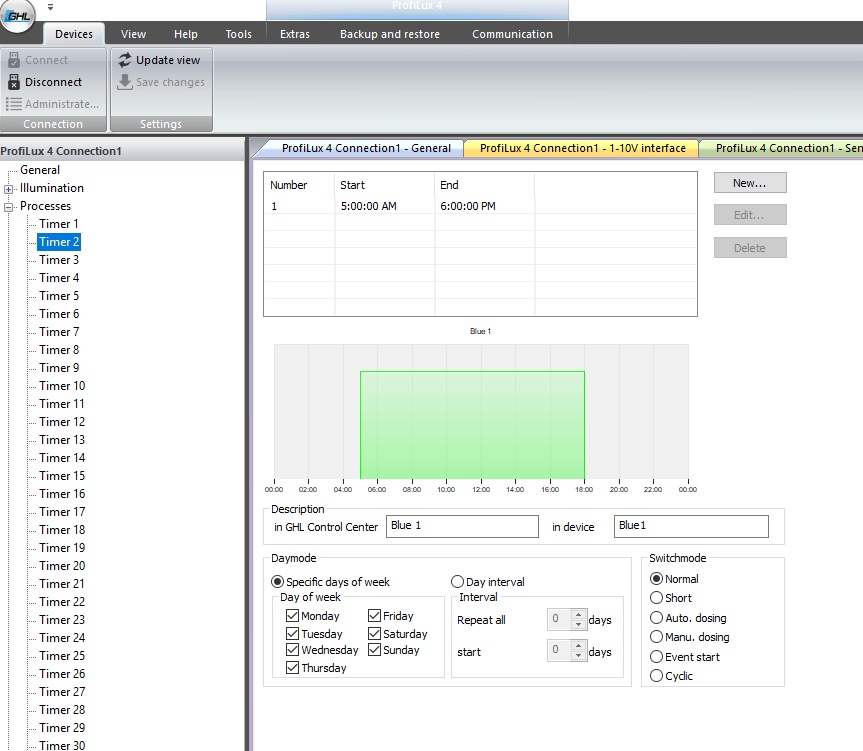Select Event start switchmode
863x751 pixels.
click(x=656, y=656)
